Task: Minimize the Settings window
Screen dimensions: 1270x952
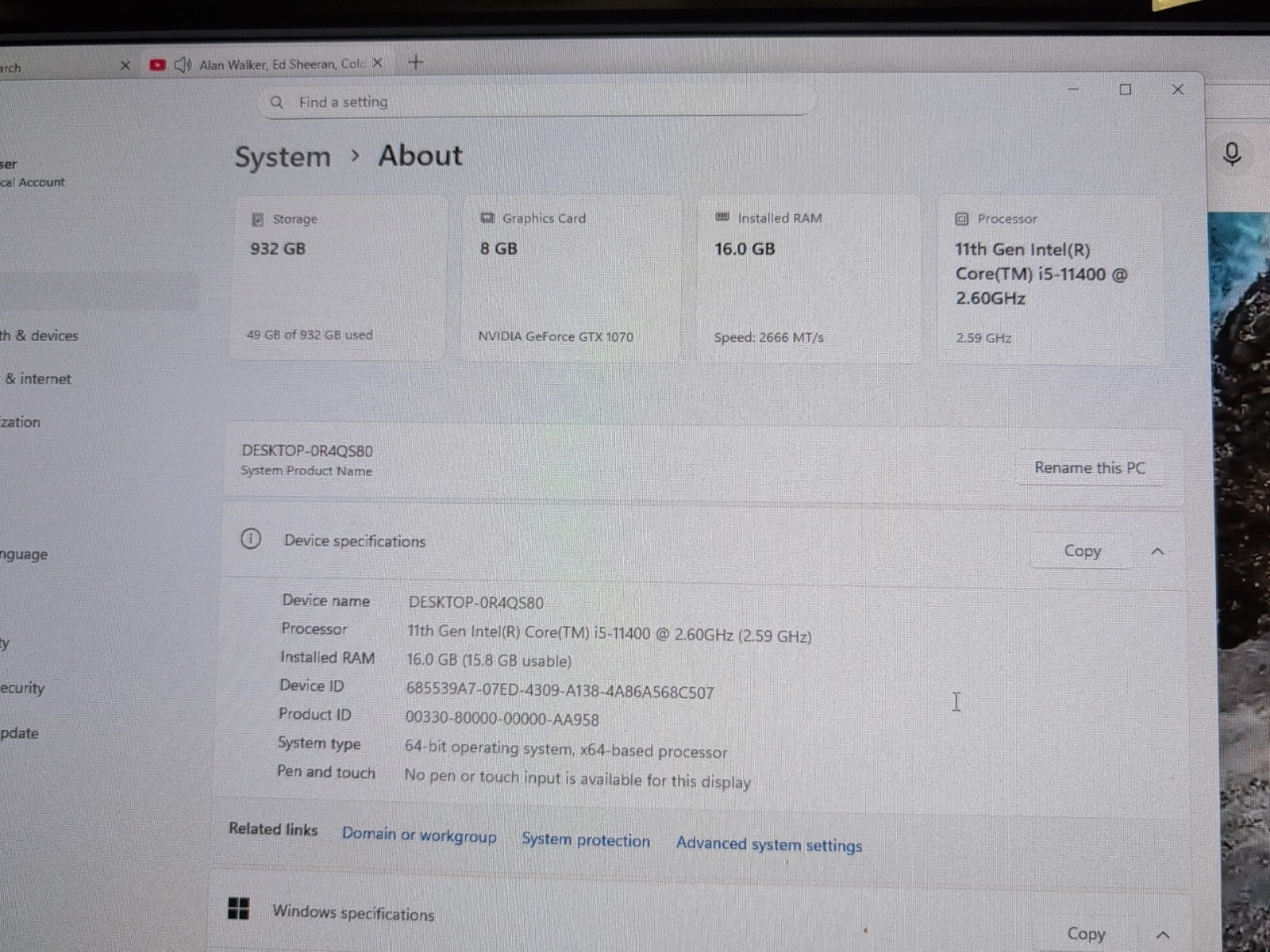Action: coord(1073,90)
